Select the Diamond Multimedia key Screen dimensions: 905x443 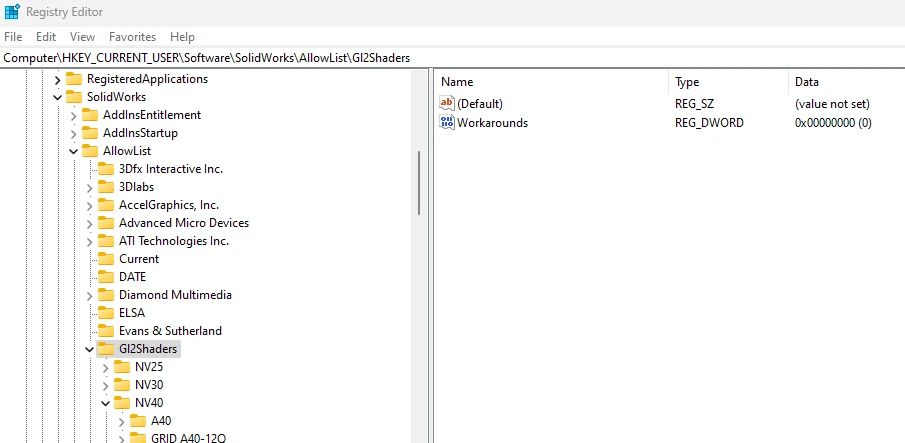[175, 295]
